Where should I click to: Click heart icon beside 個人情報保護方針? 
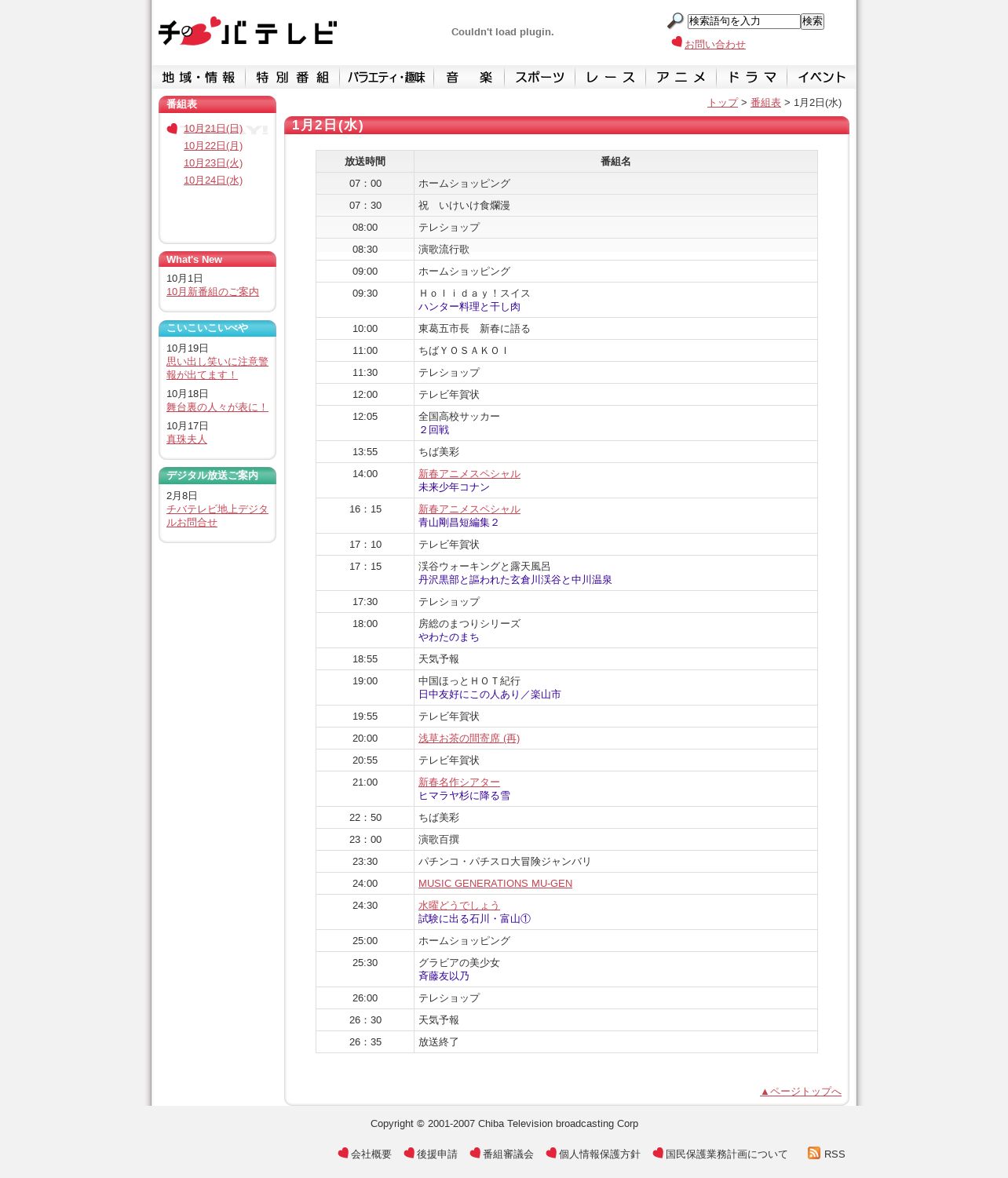click(x=551, y=1153)
